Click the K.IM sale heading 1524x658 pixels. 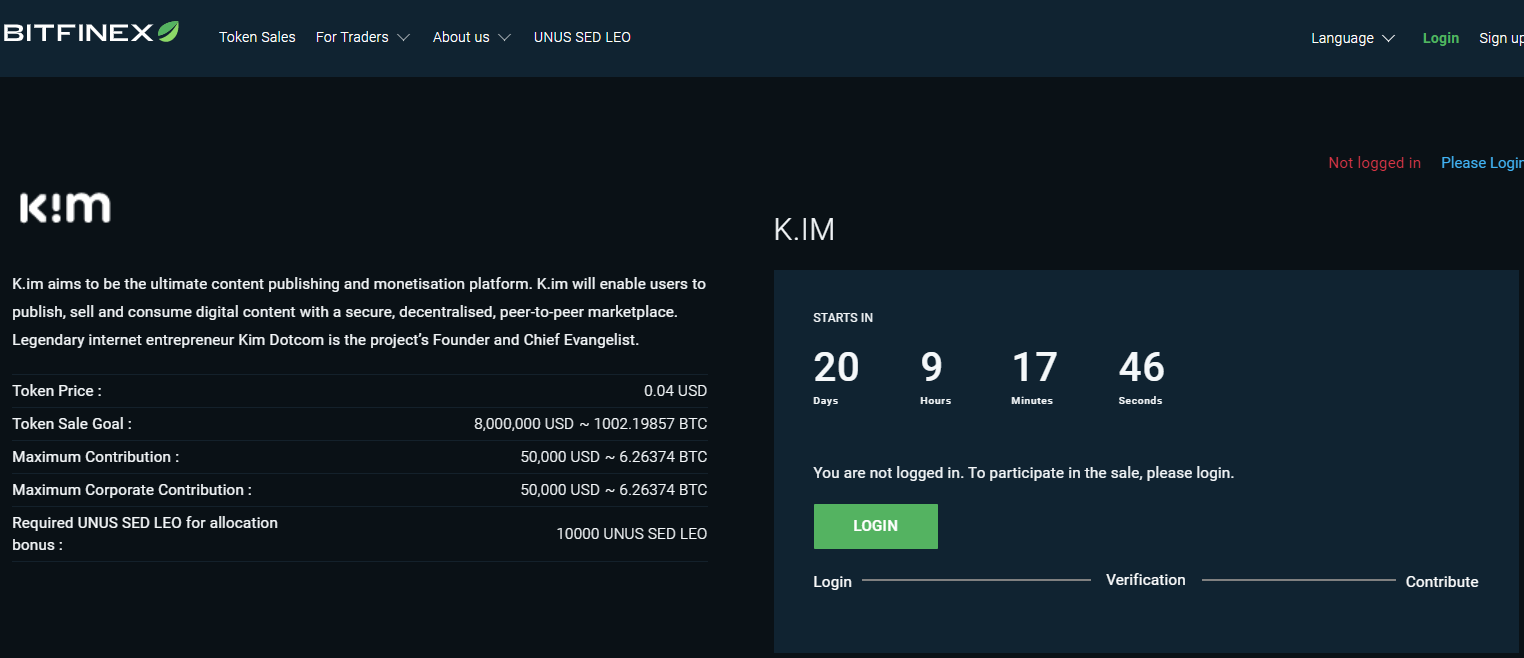[x=804, y=230]
